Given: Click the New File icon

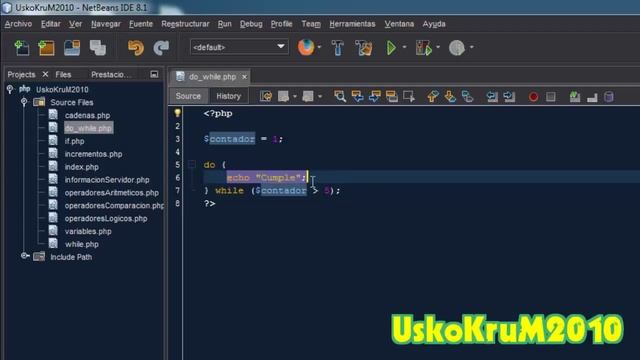Looking at the screenshot, I should pos(22,48).
